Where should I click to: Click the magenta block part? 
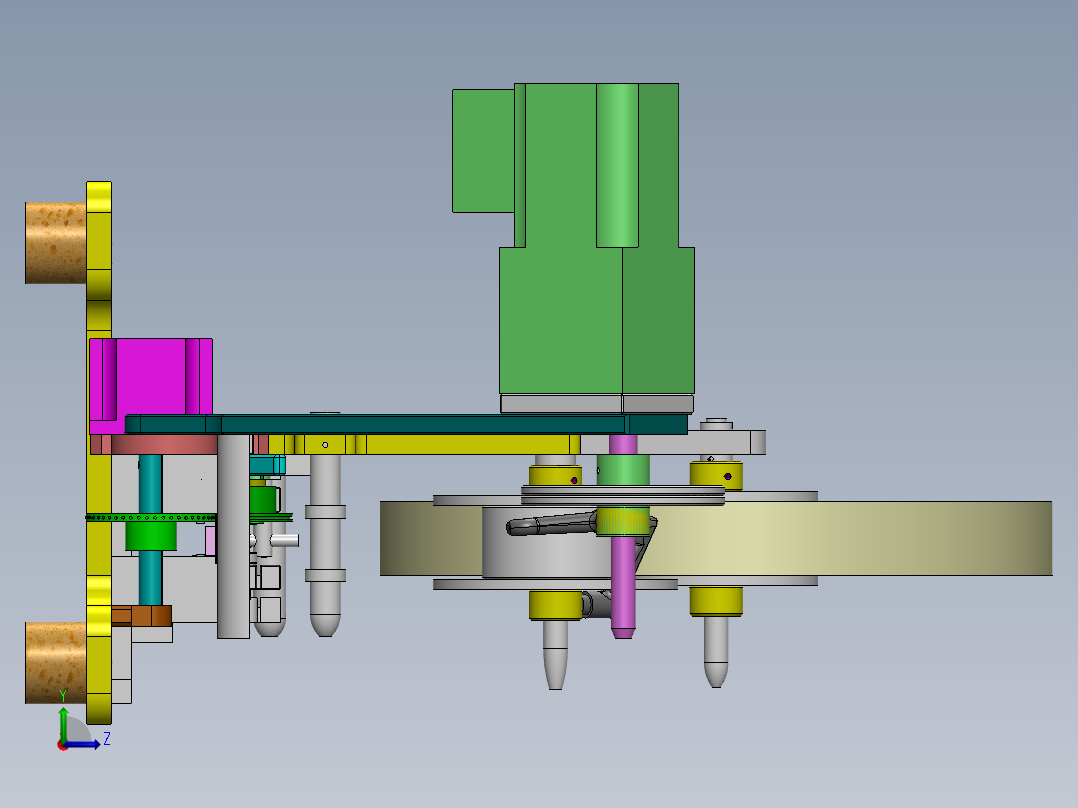click(x=151, y=385)
